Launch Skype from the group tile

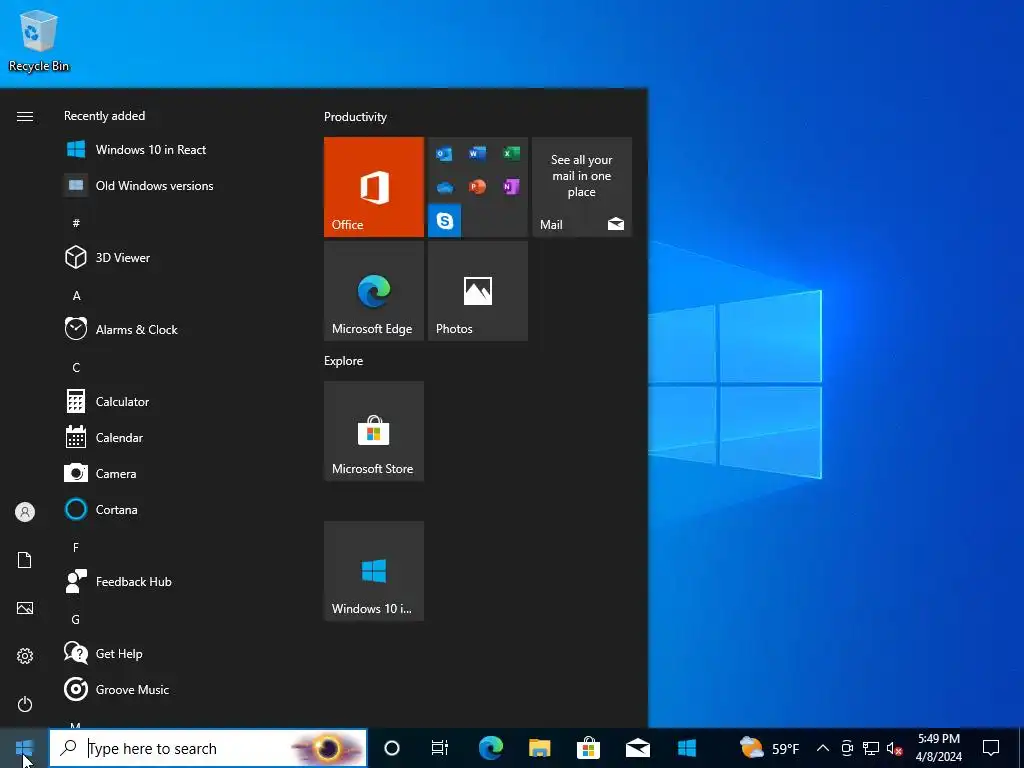point(445,221)
